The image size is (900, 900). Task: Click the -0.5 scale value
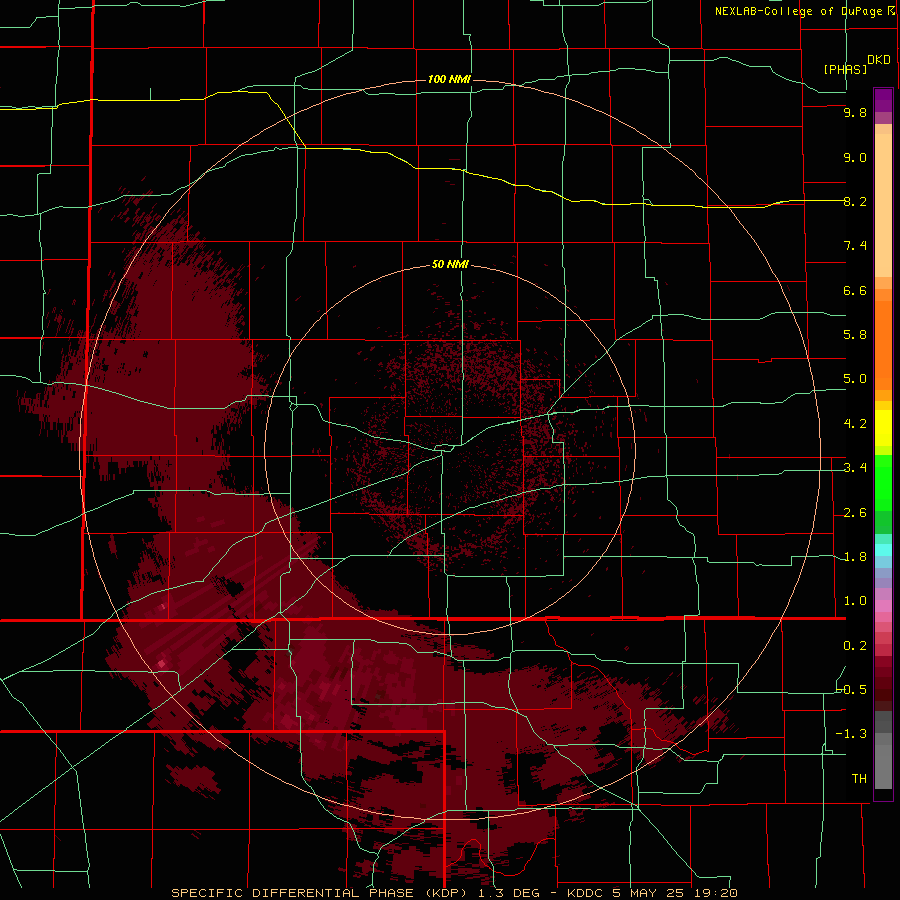851,690
